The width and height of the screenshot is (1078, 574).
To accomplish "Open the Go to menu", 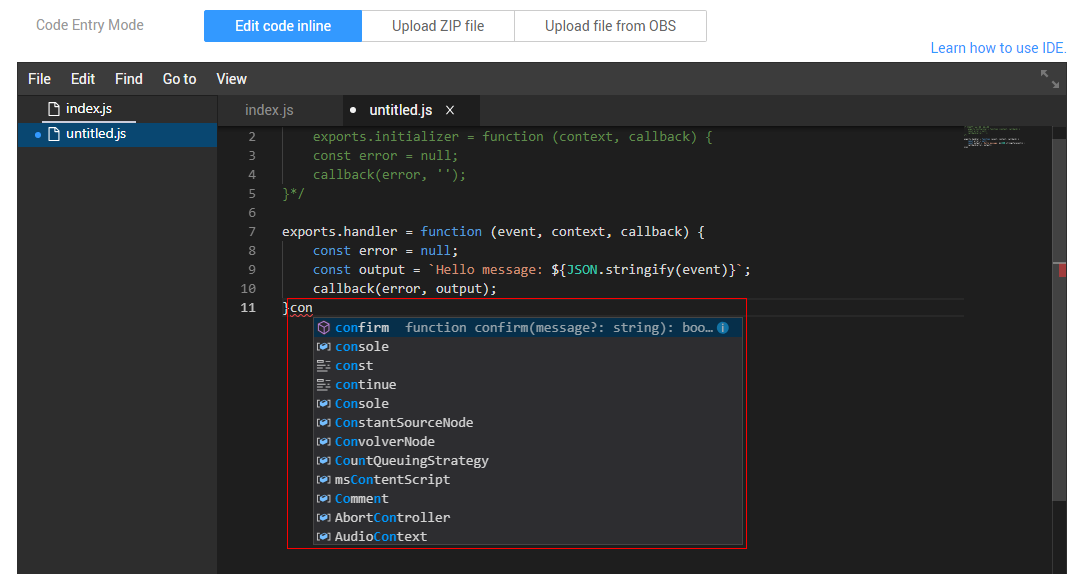I will (179, 79).
